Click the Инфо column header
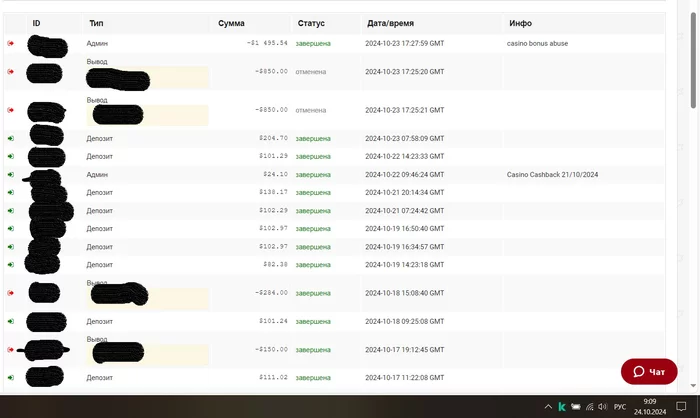Image resolution: width=700 pixels, height=418 pixels. click(521, 23)
